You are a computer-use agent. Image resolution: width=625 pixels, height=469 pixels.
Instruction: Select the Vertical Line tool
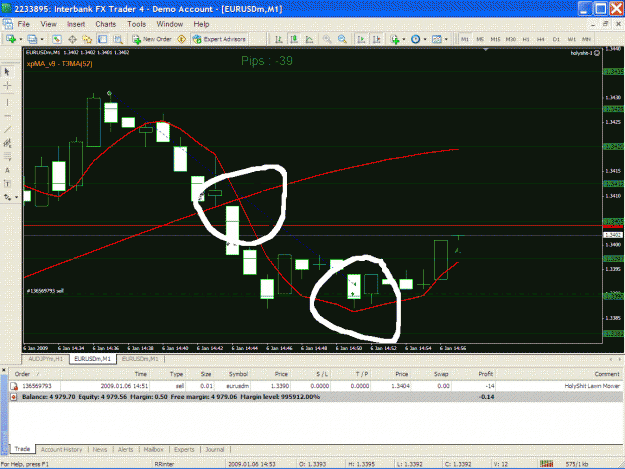coord(7,102)
